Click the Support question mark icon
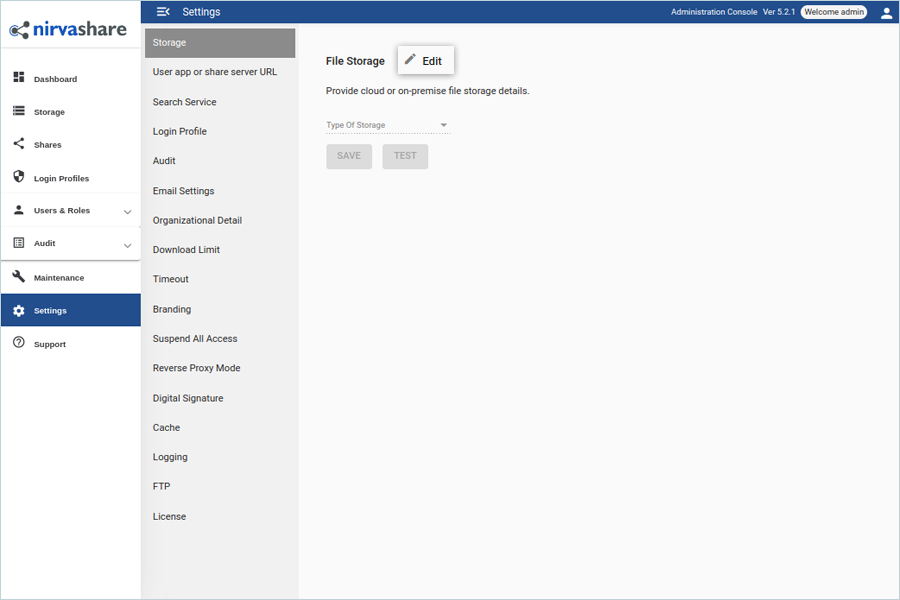Viewport: 900px width, 600px height. click(19, 343)
